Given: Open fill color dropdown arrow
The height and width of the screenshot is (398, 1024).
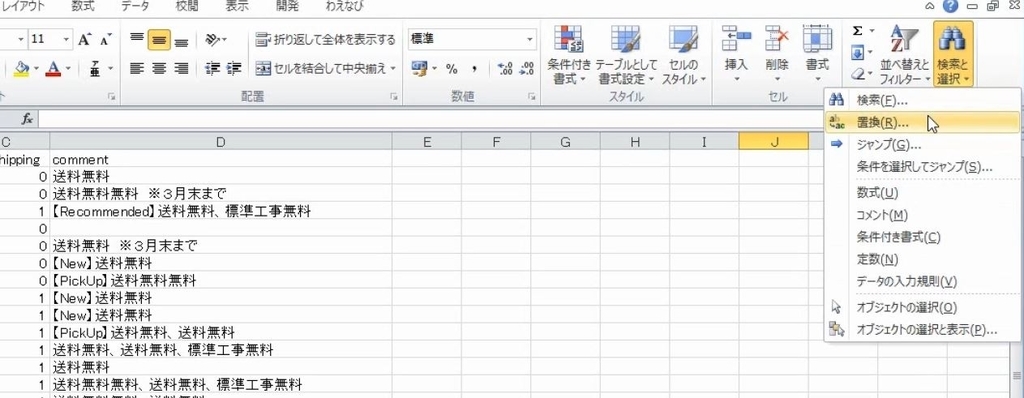Looking at the screenshot, I should 36,68.
